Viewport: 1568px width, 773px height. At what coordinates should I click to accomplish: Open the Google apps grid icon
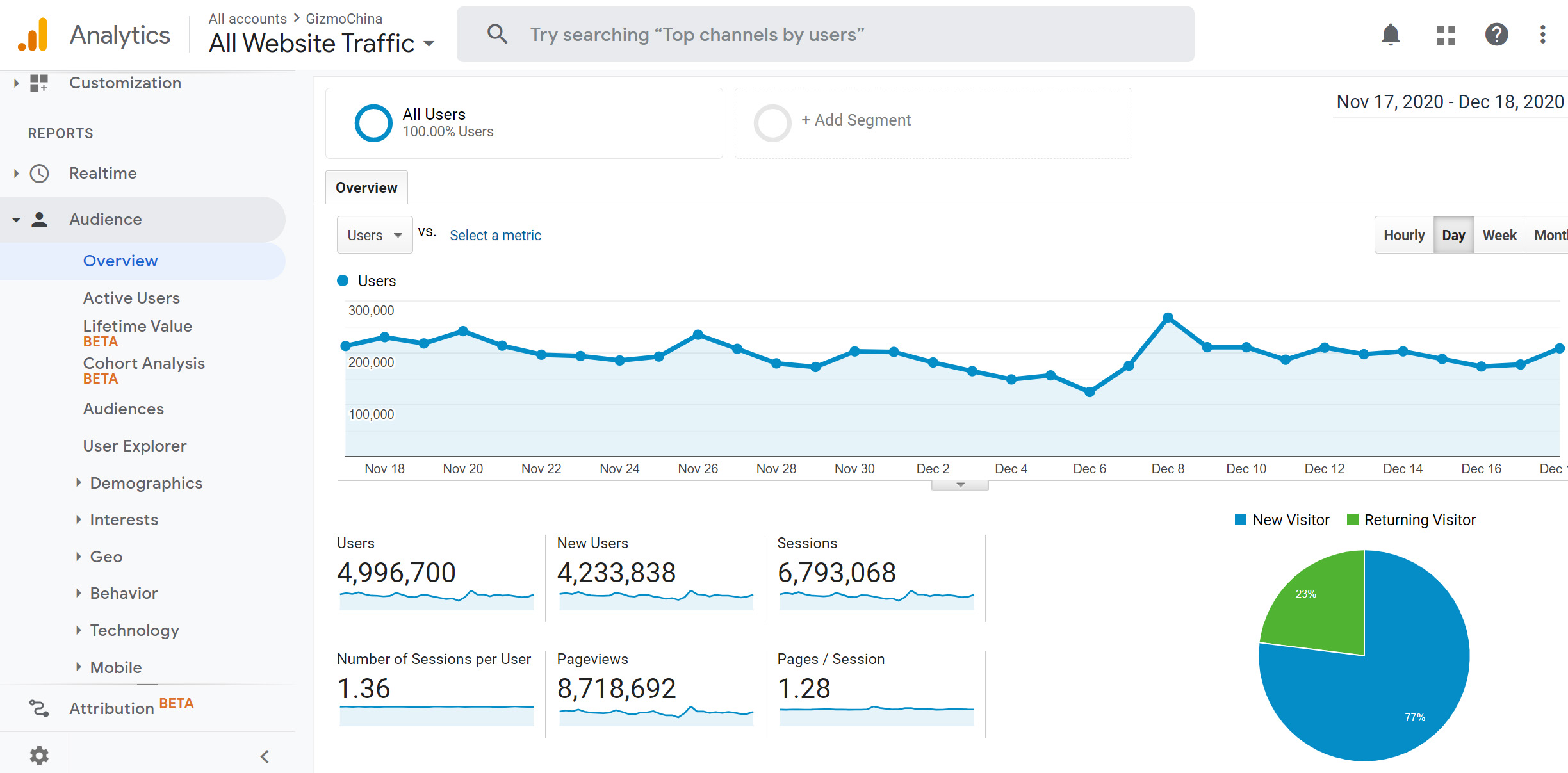[x=1446, y=35]
